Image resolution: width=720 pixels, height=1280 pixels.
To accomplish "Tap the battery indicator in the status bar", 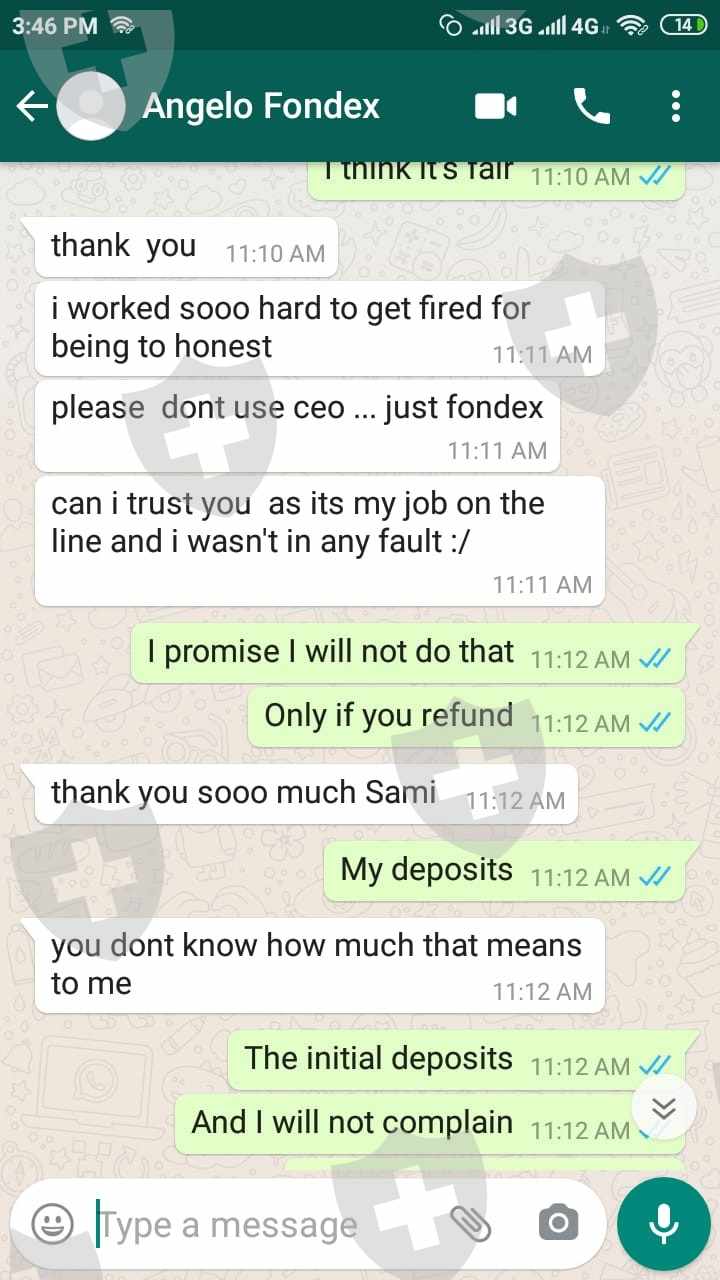I will pyautogui.click(x=683, y=26).
